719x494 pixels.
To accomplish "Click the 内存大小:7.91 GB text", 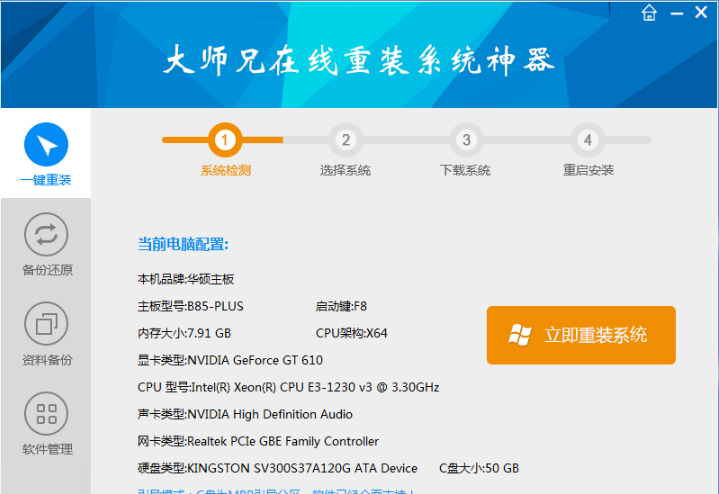I will point(184,333).
